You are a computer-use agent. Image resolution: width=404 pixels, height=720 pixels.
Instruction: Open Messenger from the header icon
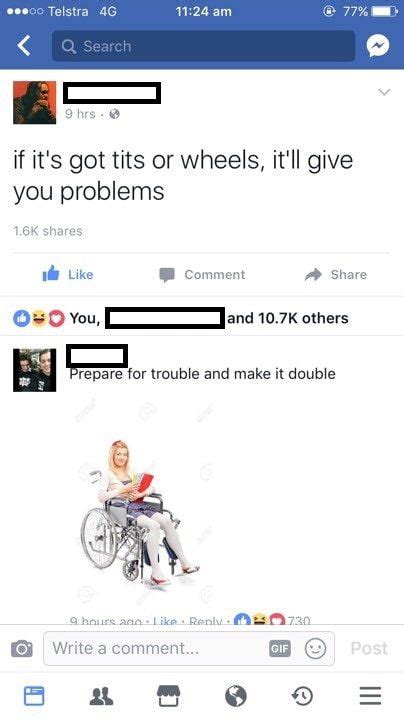pos(378,46)
